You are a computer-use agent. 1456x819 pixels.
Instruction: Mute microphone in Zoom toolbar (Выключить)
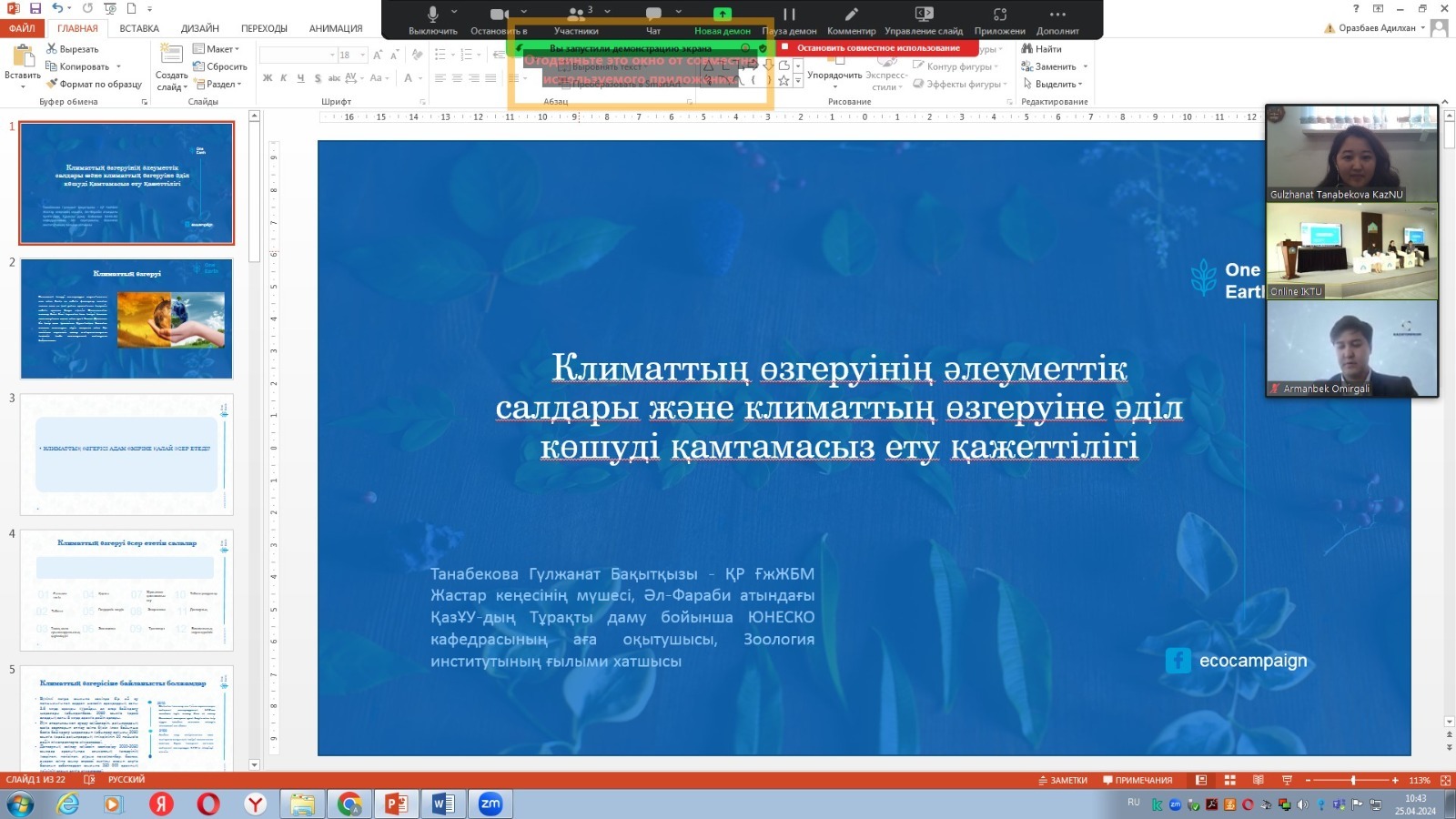tap(433, 19)
